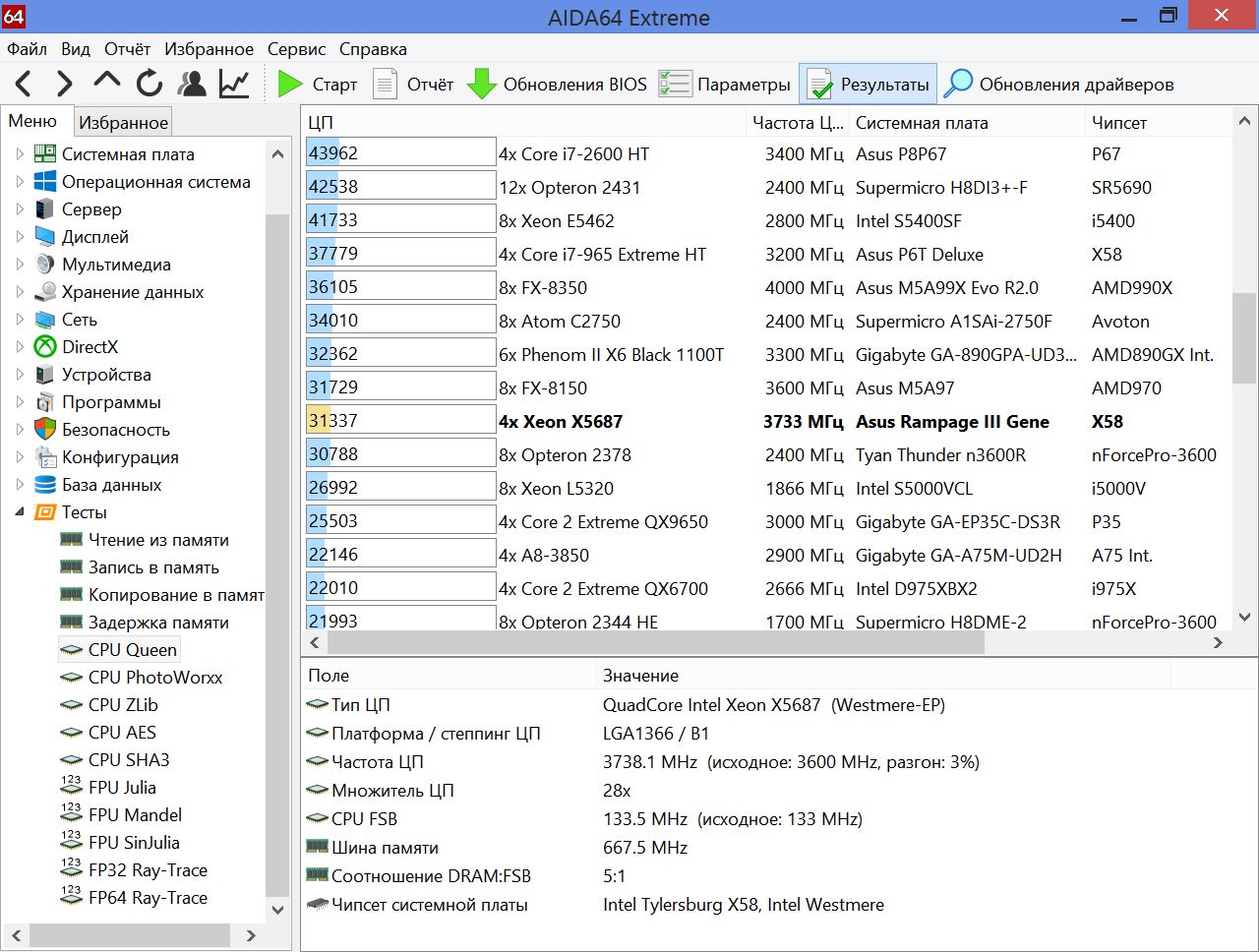
Task: Open the Отчёт toolbar button
Action: point(413,85)
